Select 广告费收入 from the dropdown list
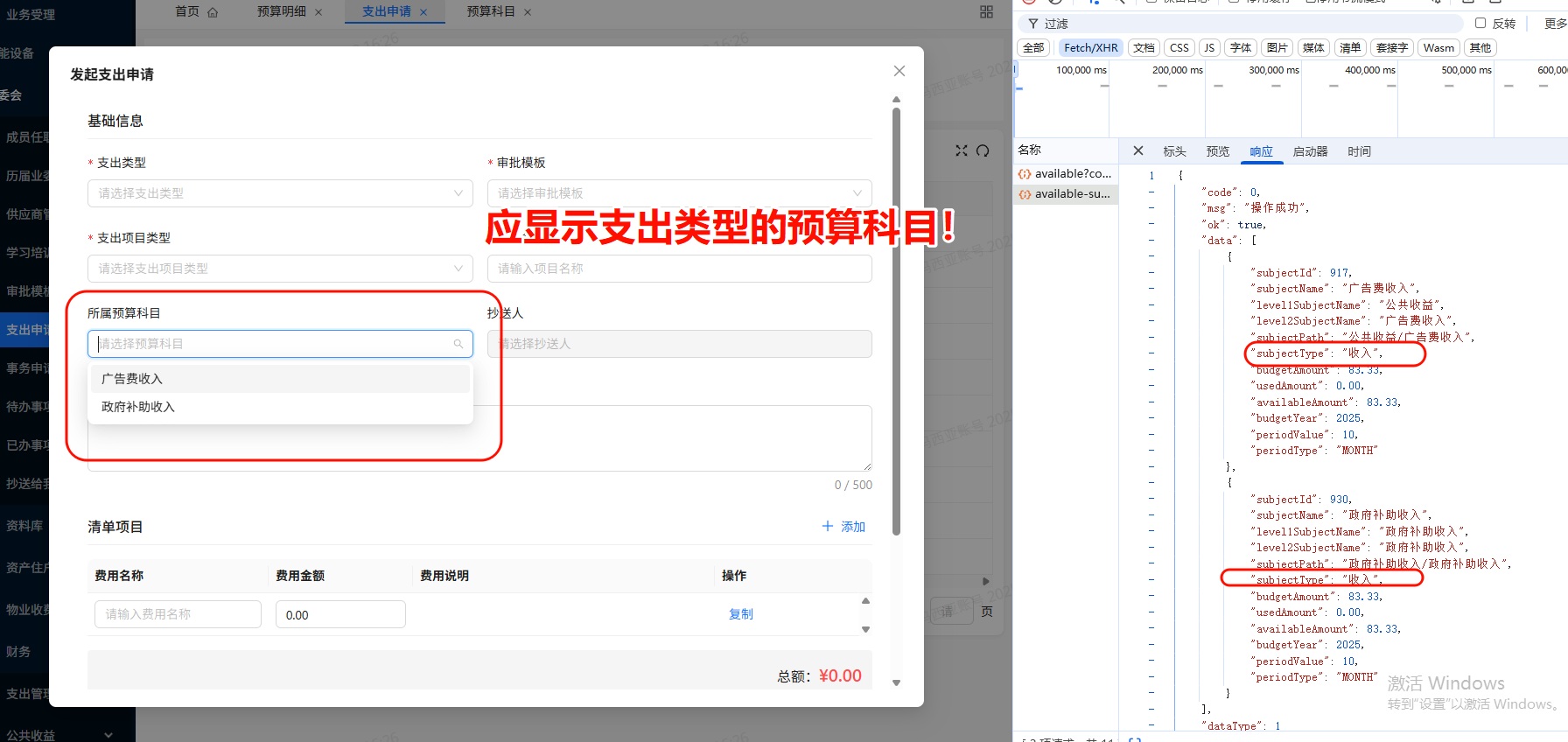The width and height of the screenshot is (1568, 742). coord(280,379)
